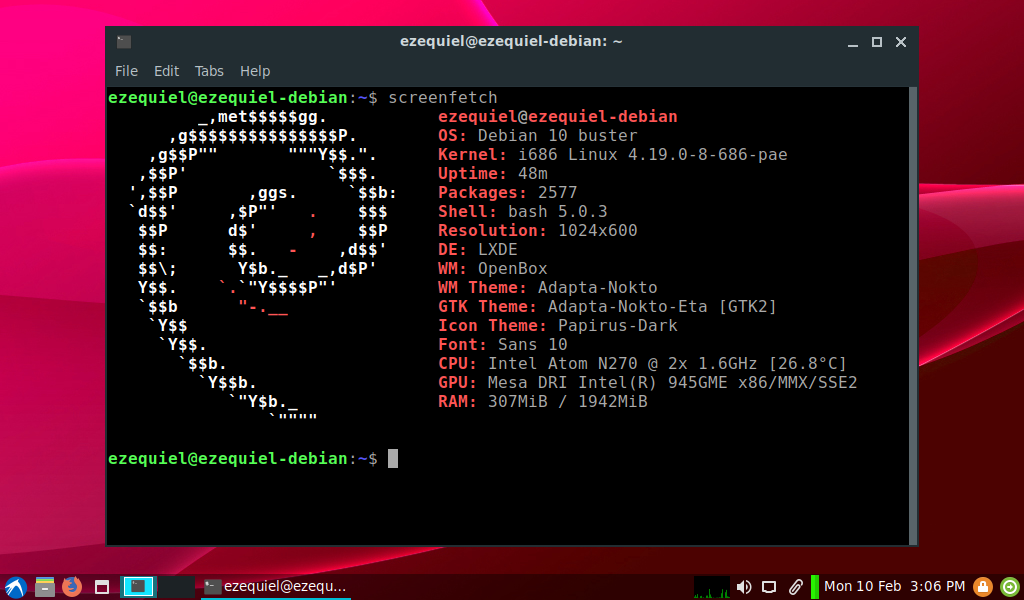Open the File menu
1024x600 pixels.
[126, 71]
